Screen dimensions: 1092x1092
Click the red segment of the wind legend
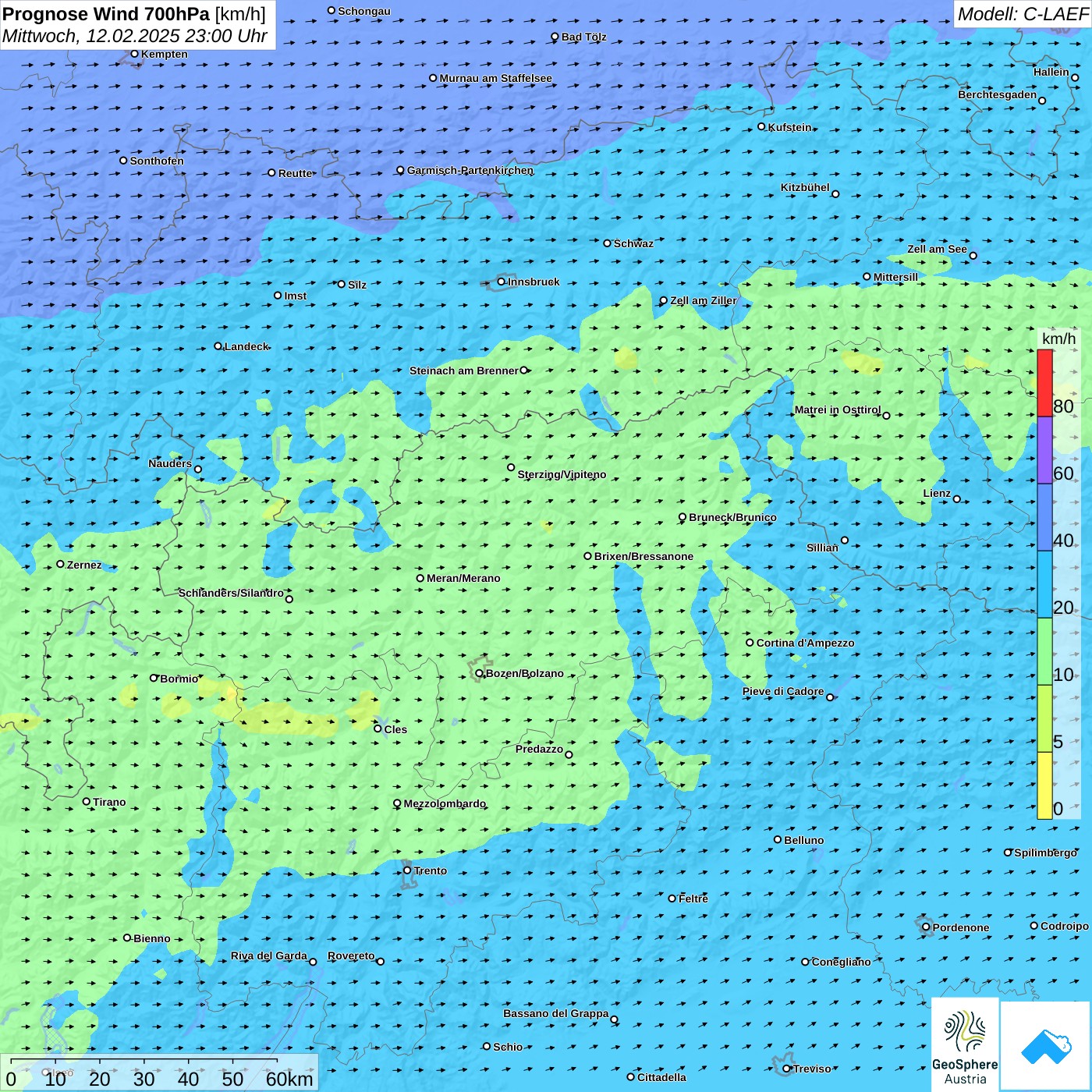point(1044,383)
